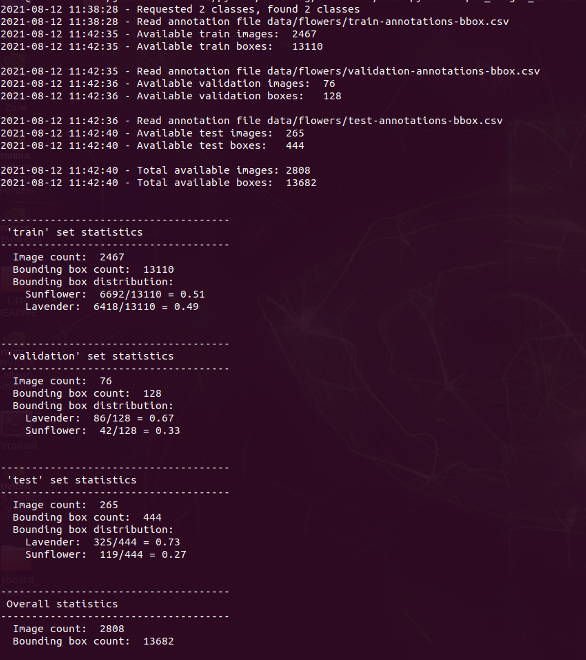Select Lavender 86/128 = 0.67 line
This screenshot has width=586, height=660.
[x=99, y=418]
